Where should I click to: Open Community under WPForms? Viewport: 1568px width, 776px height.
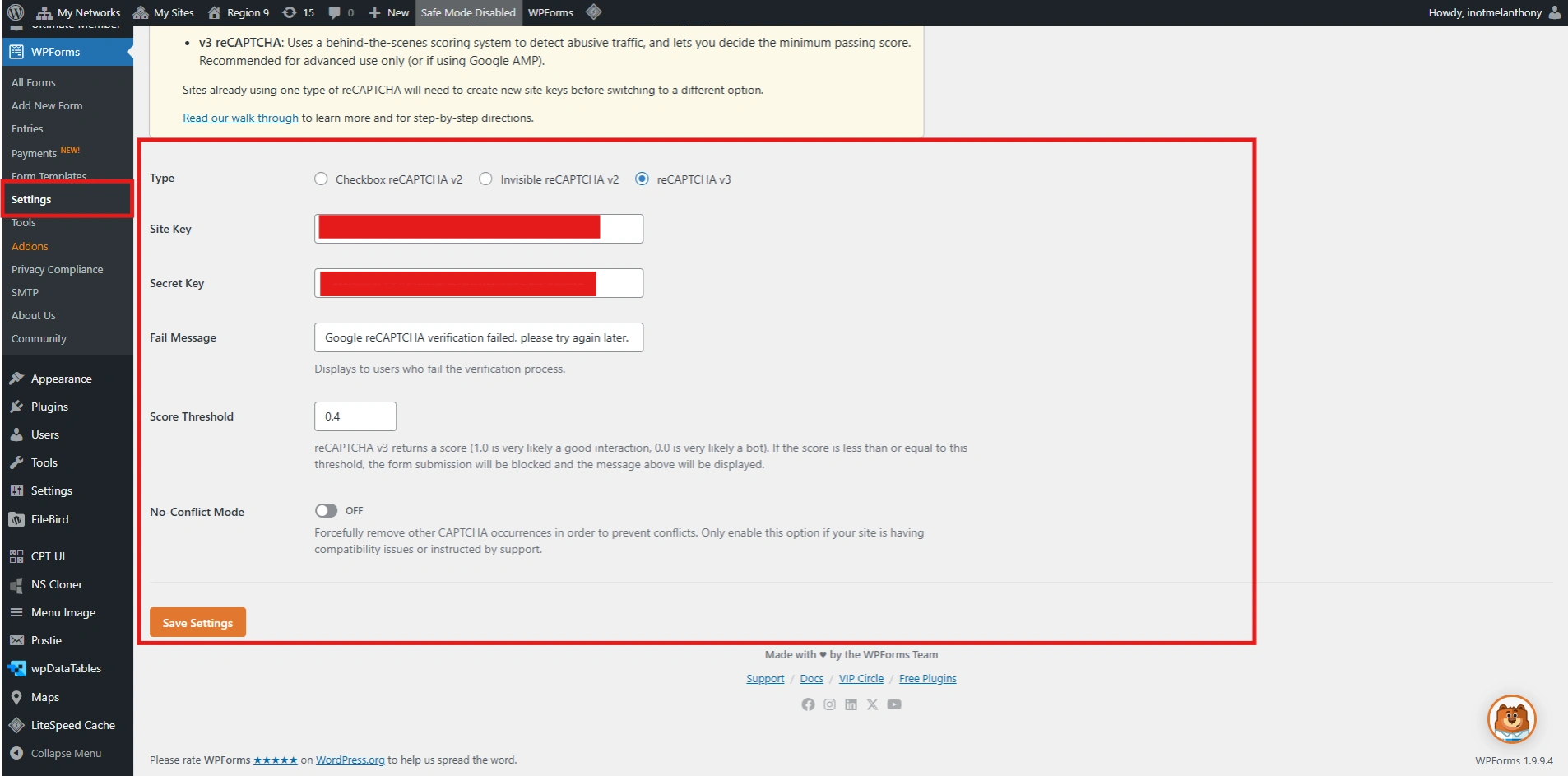39,338
